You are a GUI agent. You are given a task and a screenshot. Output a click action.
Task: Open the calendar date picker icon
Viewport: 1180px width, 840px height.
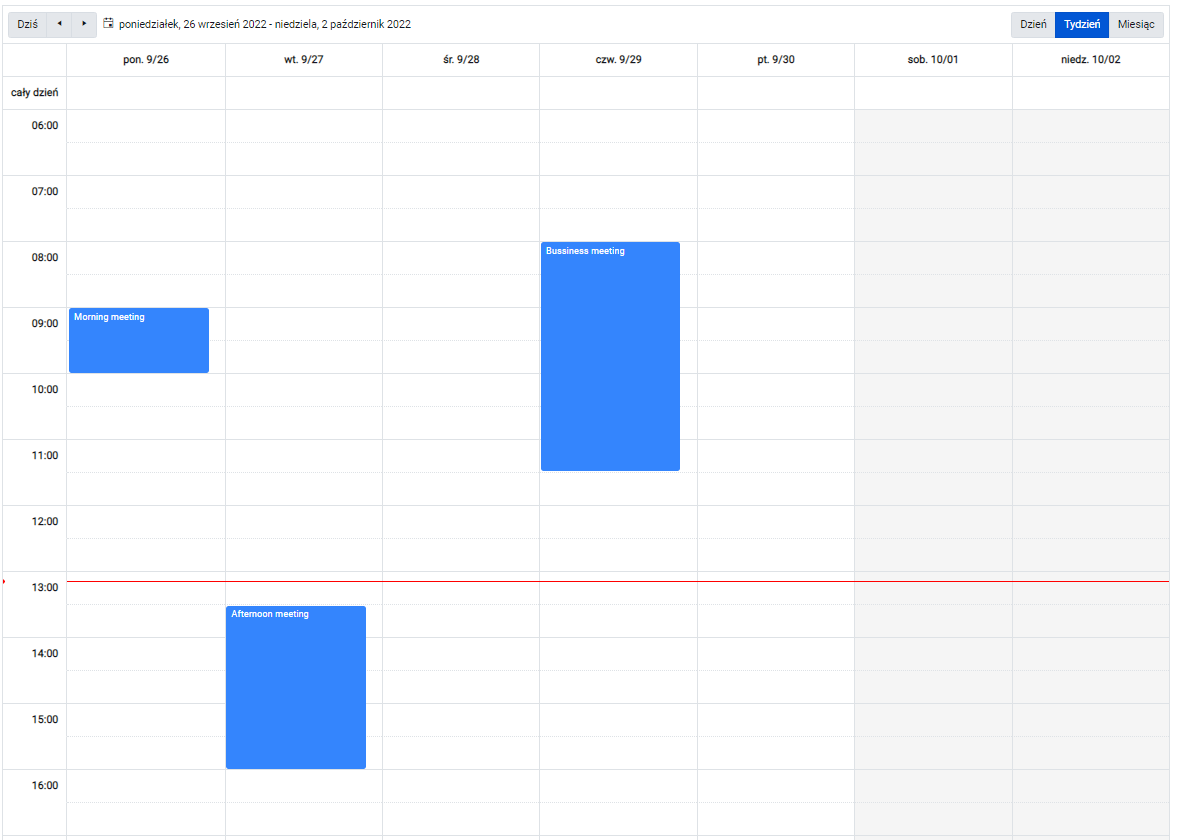tap(108, 24)
